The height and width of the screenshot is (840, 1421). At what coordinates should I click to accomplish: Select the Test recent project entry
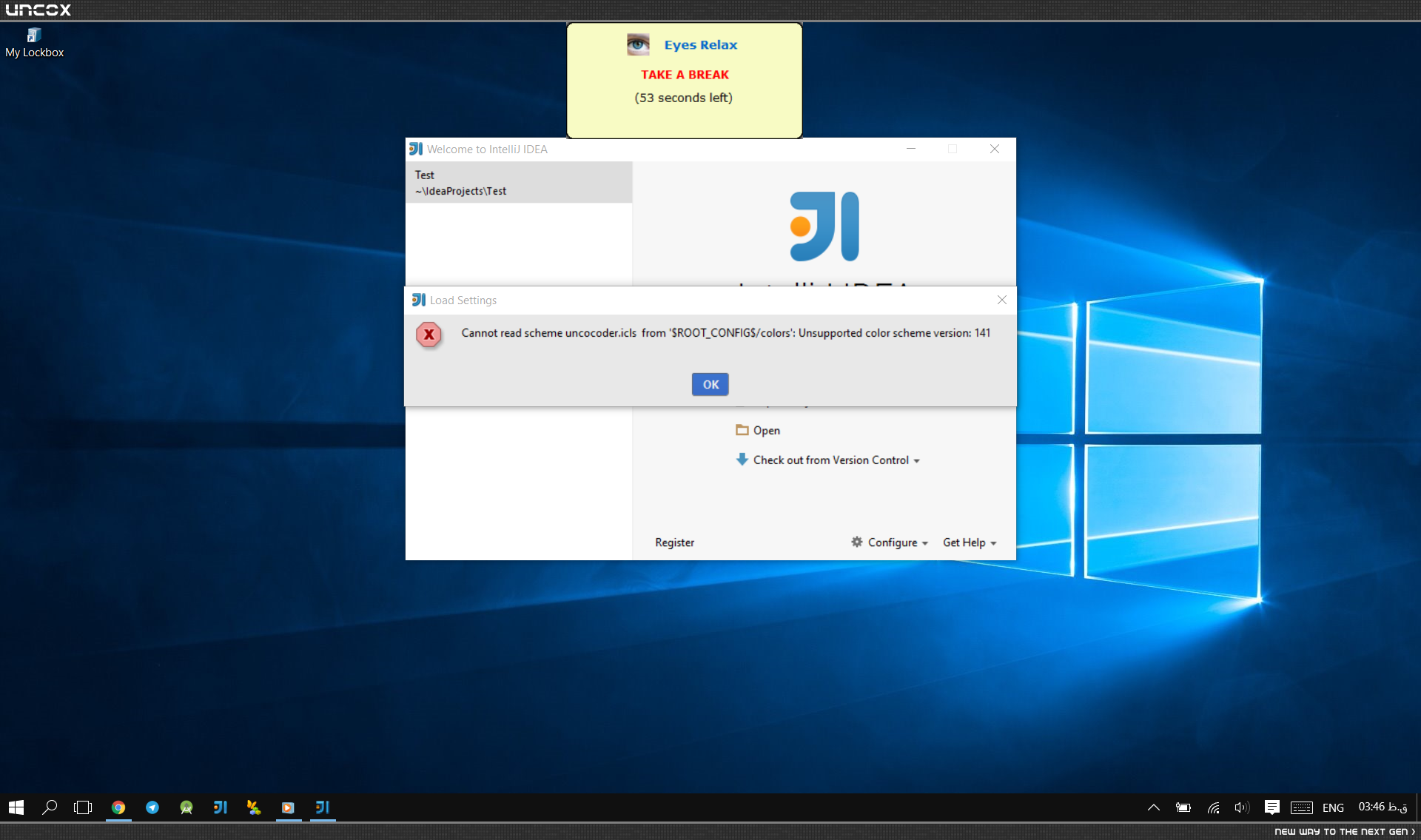click(519, 183)
